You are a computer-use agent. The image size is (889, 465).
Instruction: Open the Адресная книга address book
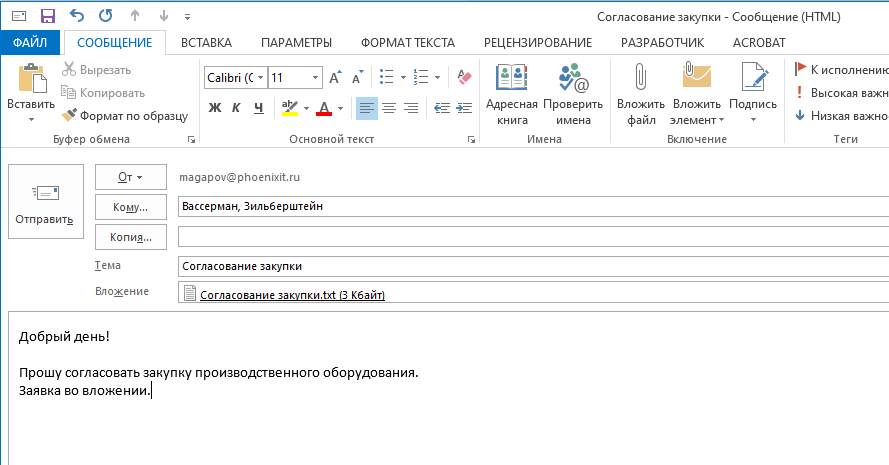click(511, 94)
